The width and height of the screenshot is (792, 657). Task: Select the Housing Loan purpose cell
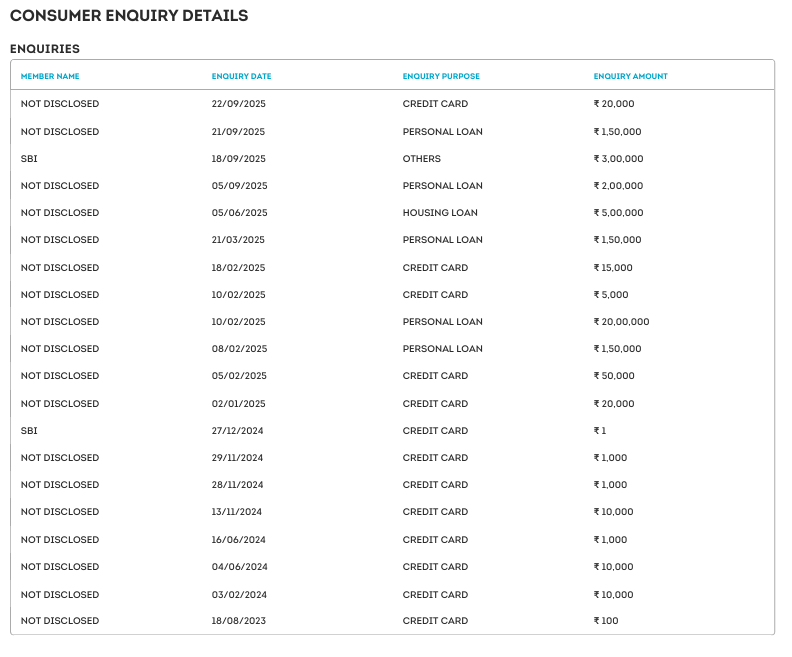point(440,213)
